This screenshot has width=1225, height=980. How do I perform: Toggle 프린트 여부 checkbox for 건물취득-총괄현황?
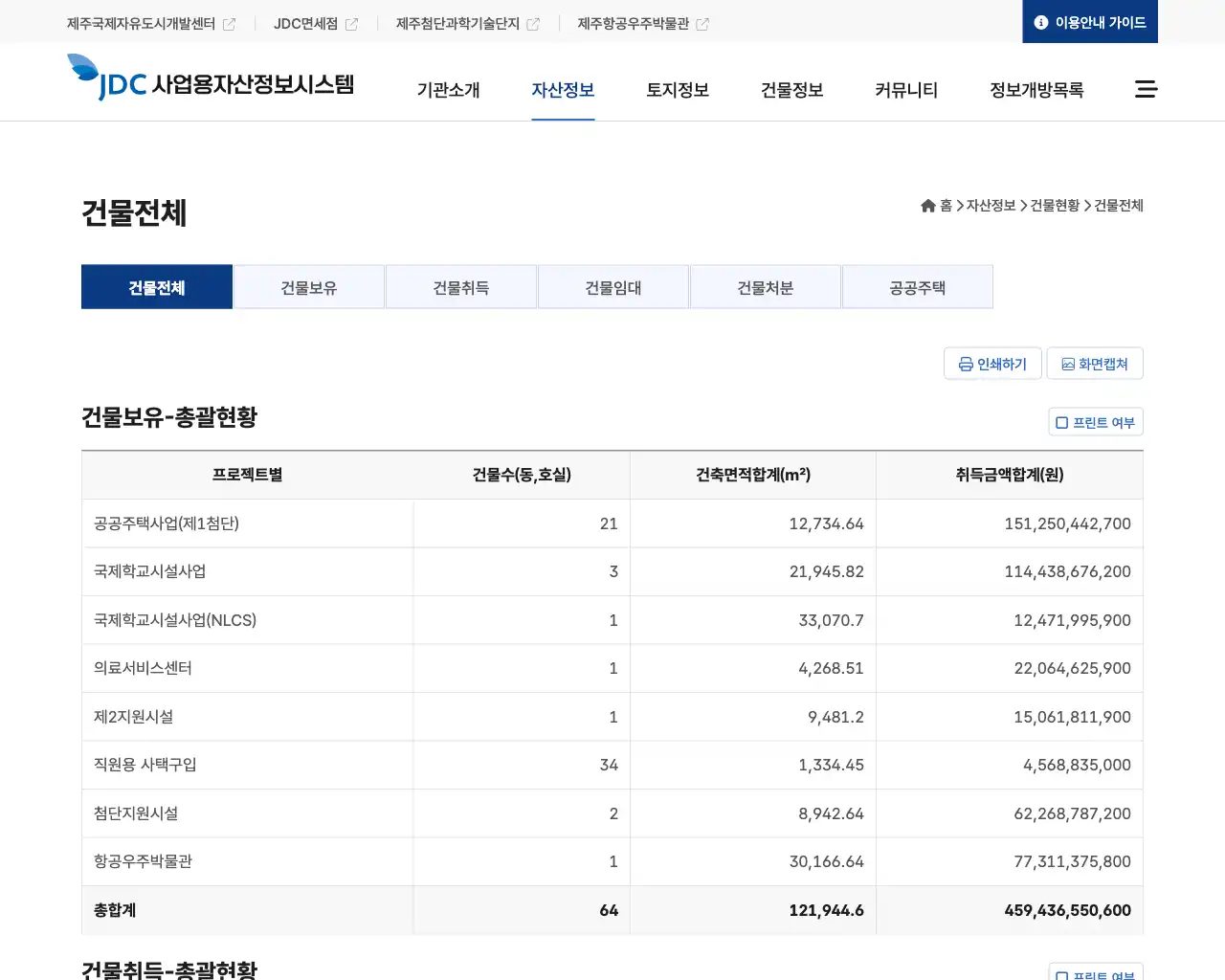point(1061,975)
